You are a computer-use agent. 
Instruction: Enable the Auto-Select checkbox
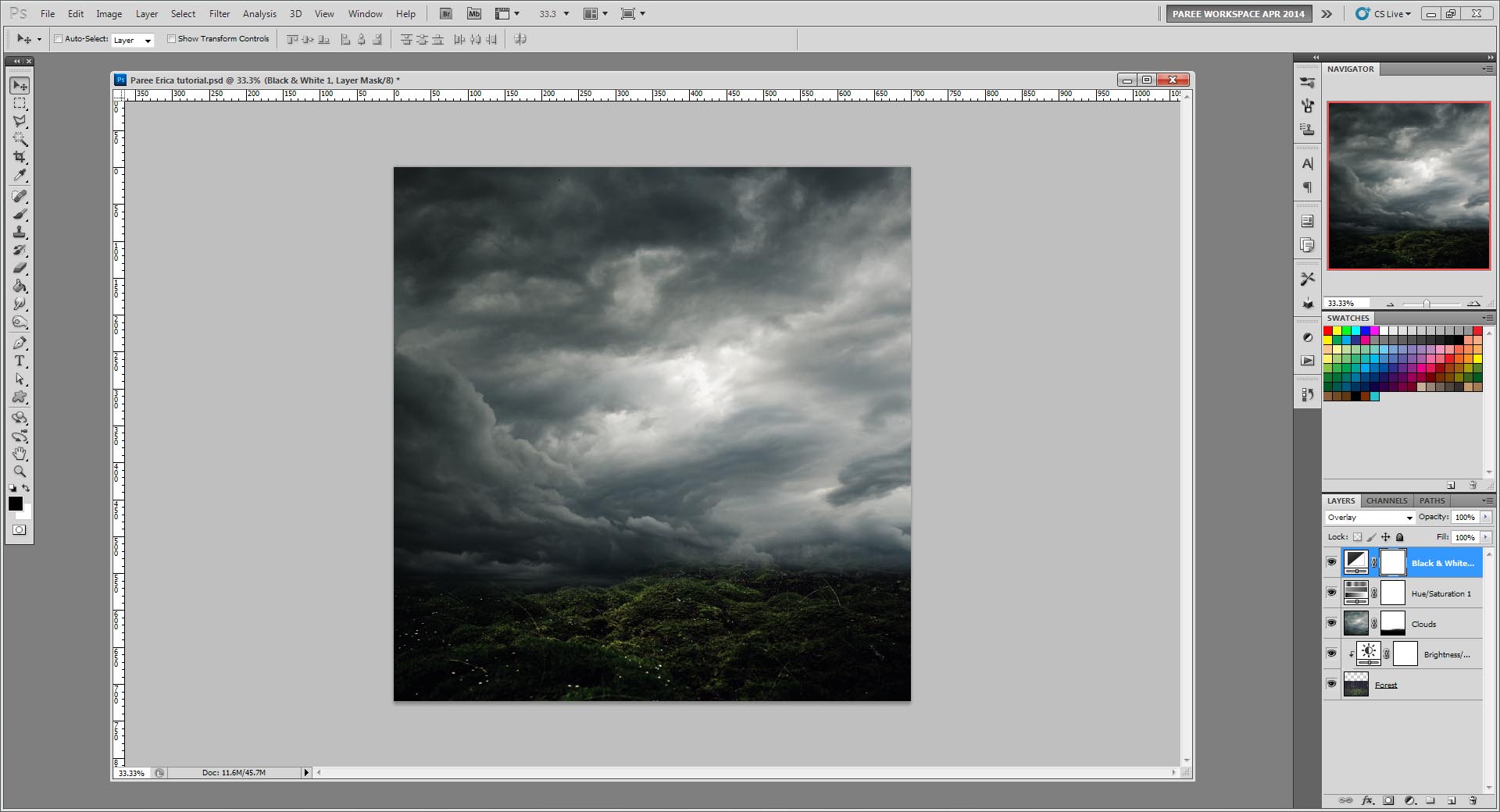(x=58, y=39)
